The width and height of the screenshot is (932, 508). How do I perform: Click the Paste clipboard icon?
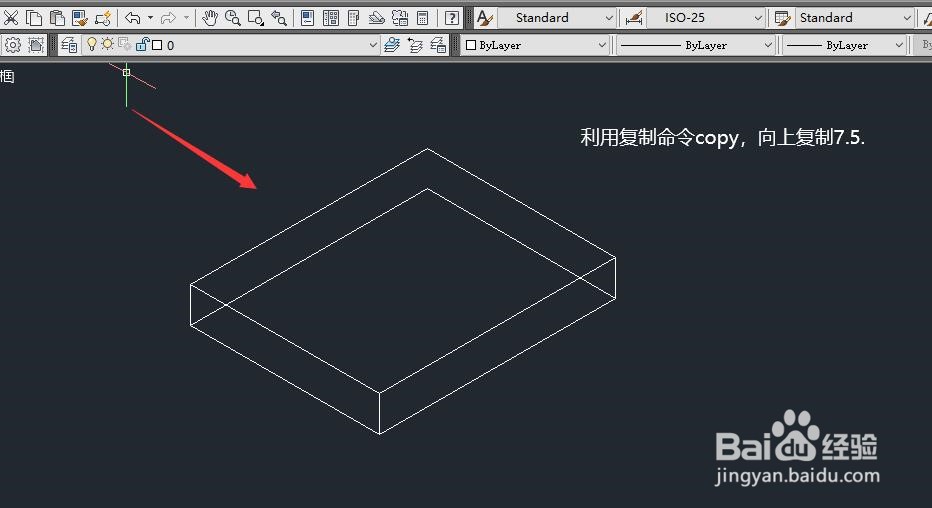(x=57, y=18)
